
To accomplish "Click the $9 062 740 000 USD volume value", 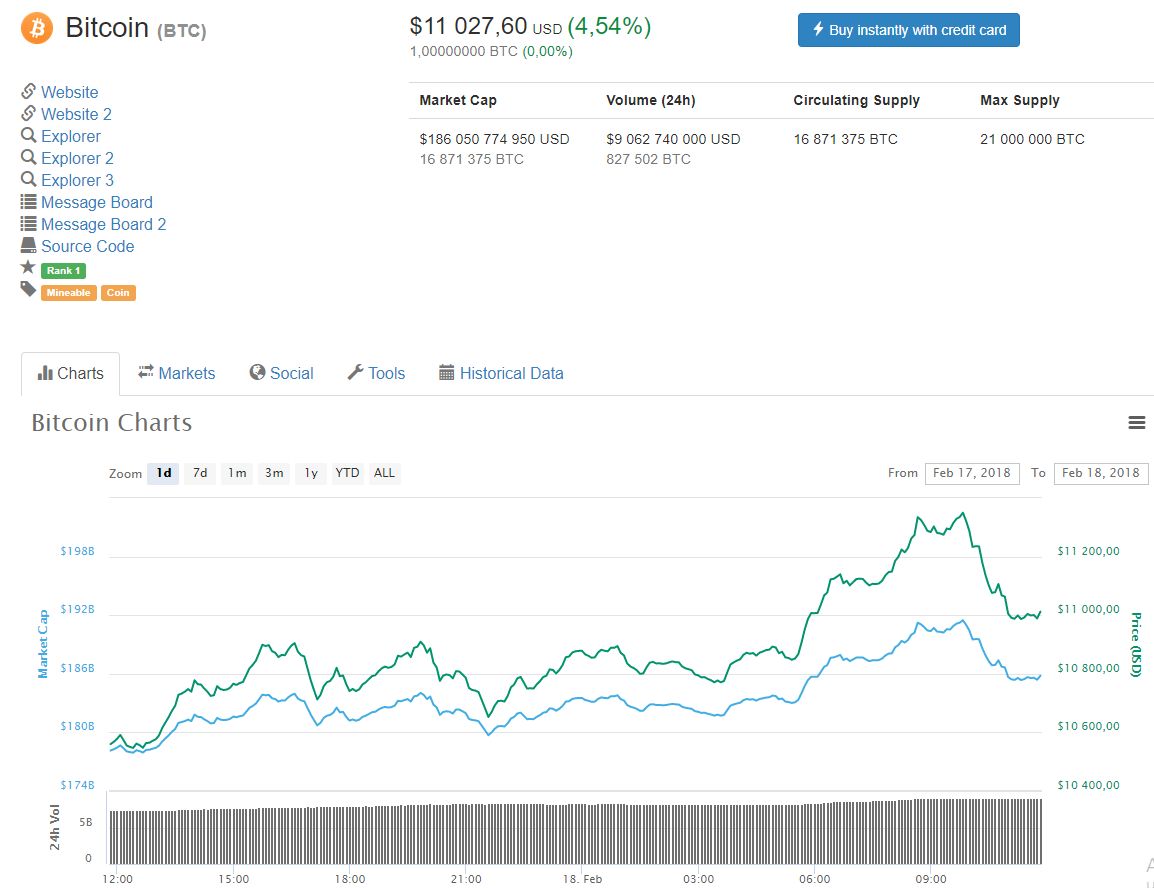I will pyautogui.click(x=673, y=139).
